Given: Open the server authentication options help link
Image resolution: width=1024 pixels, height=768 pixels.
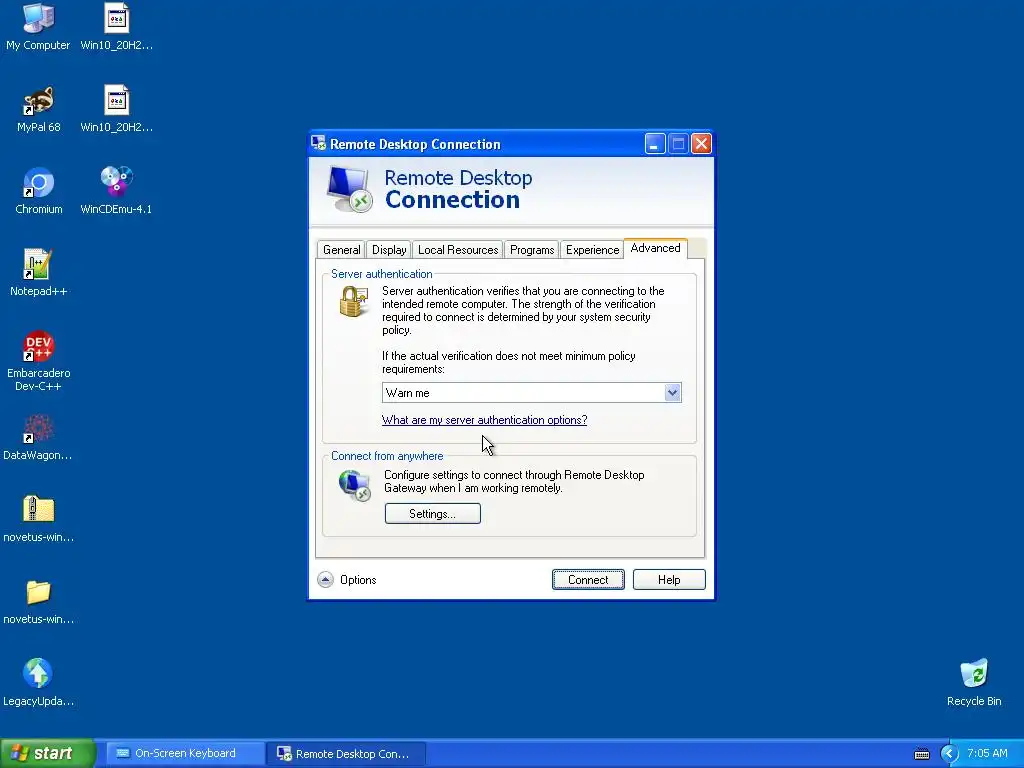Looking at the screenshot, I should [x=485, y=420].
